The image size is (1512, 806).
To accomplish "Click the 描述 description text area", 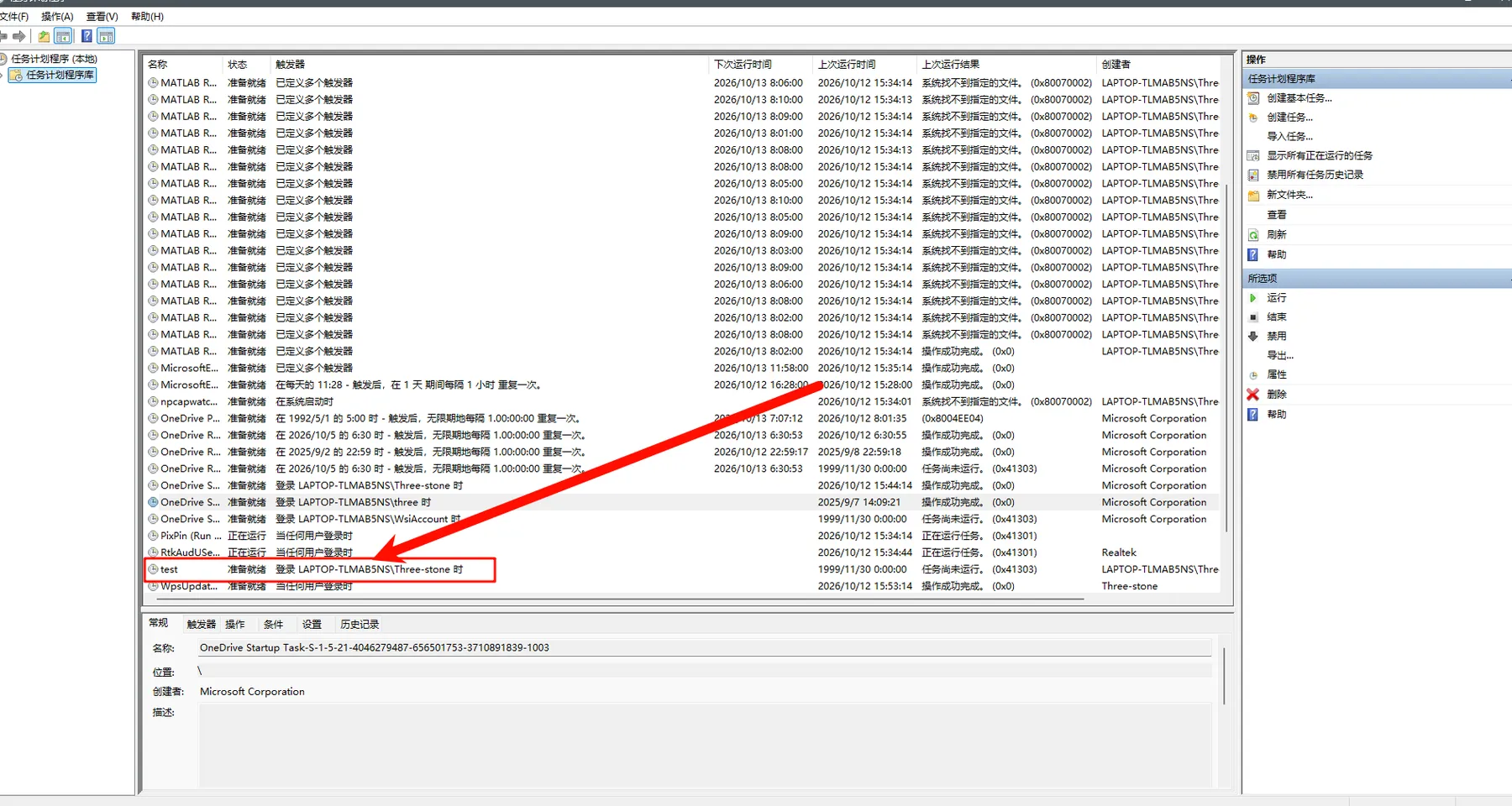I will pyautogui.click(x=705, y=746).
